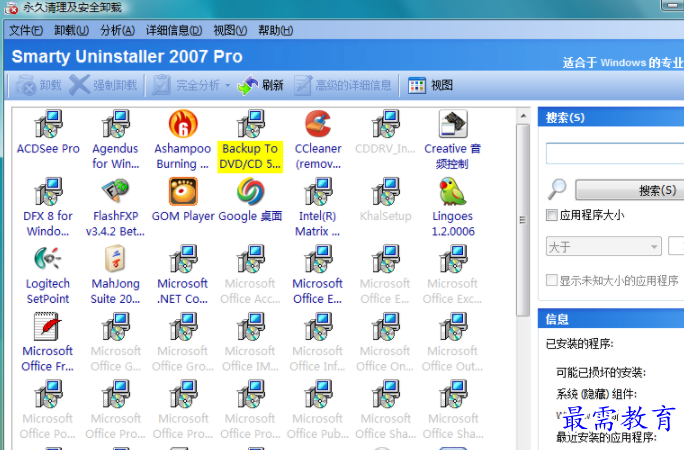Select the Microsoft Office Pub... icon
Viewport: 684px width, 450px height.
318,394
